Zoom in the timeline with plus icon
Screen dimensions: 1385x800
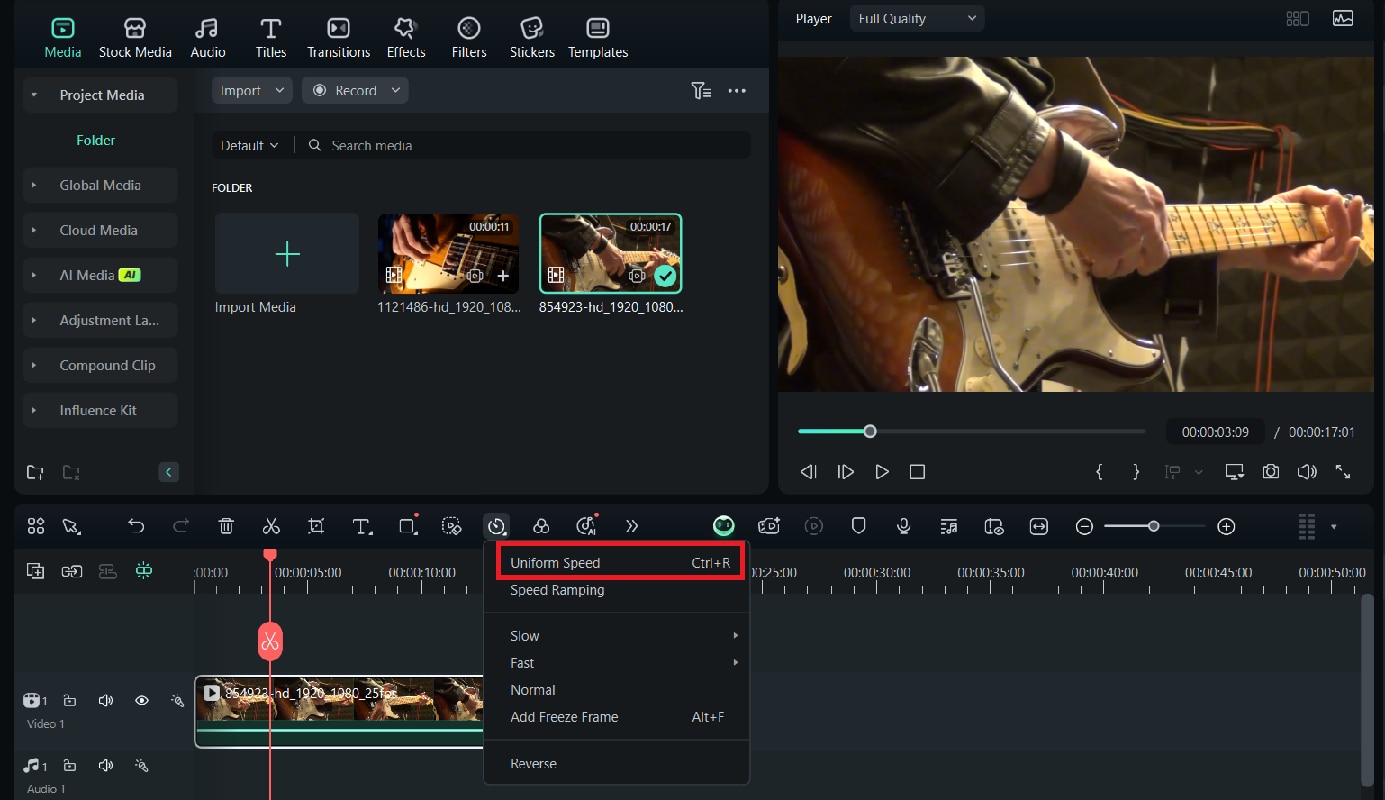(x=1227, y=526)
